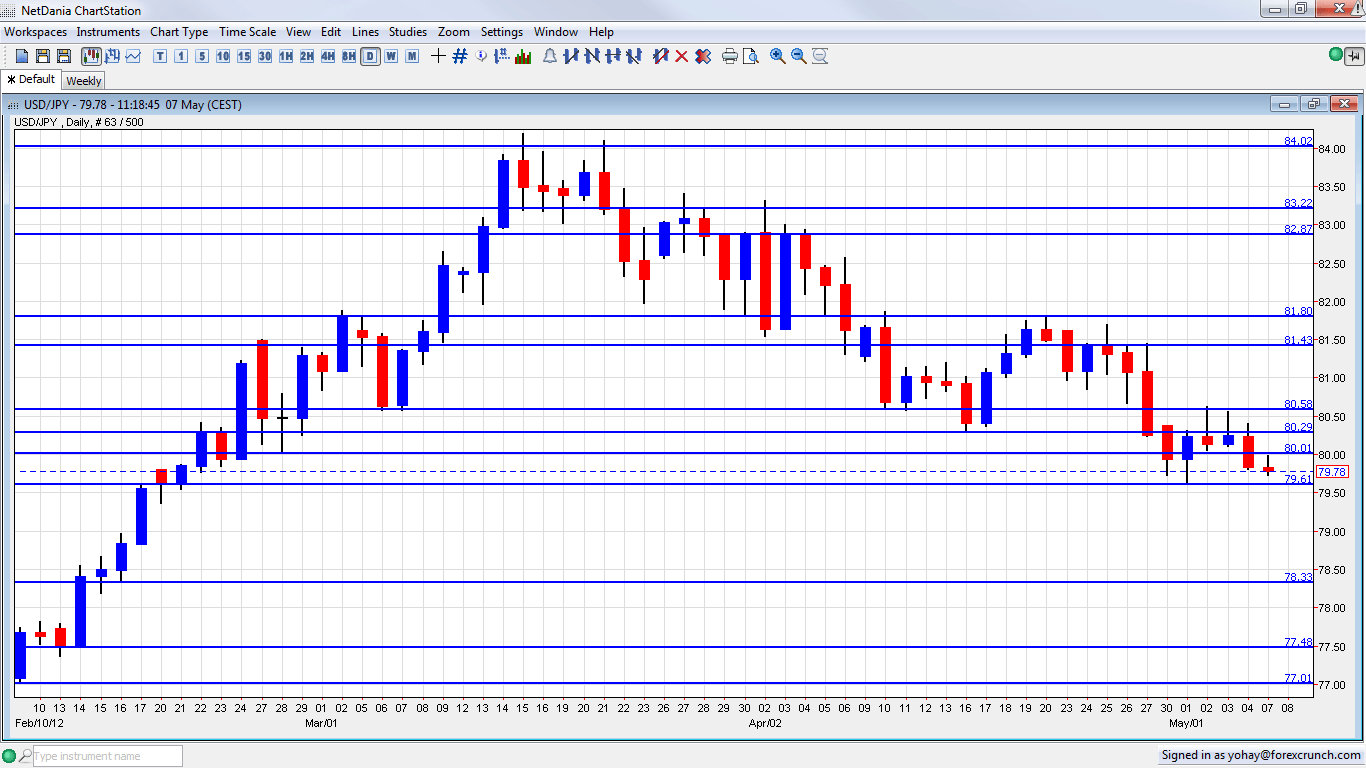Screen dimensions: 1366x768
Task: Open the Time Scale menu
Action: pos(248,32)
